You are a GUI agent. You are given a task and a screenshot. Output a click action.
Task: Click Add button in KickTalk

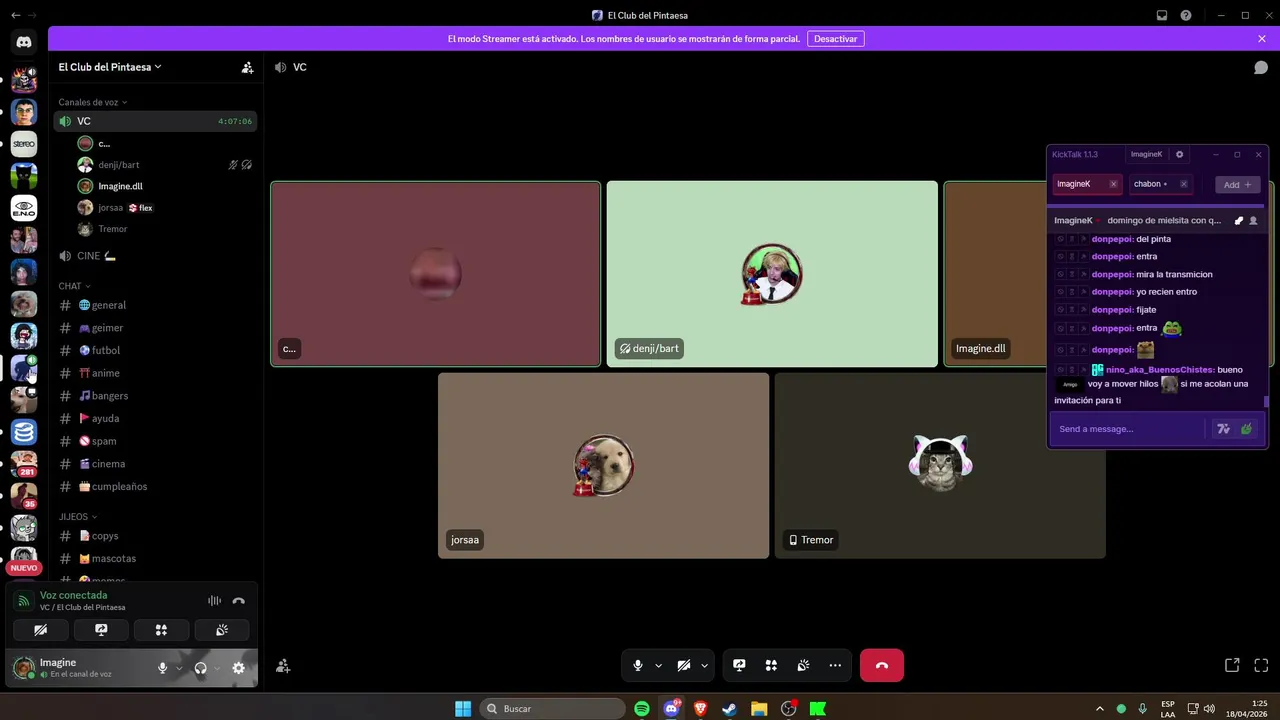point(1237,184)
